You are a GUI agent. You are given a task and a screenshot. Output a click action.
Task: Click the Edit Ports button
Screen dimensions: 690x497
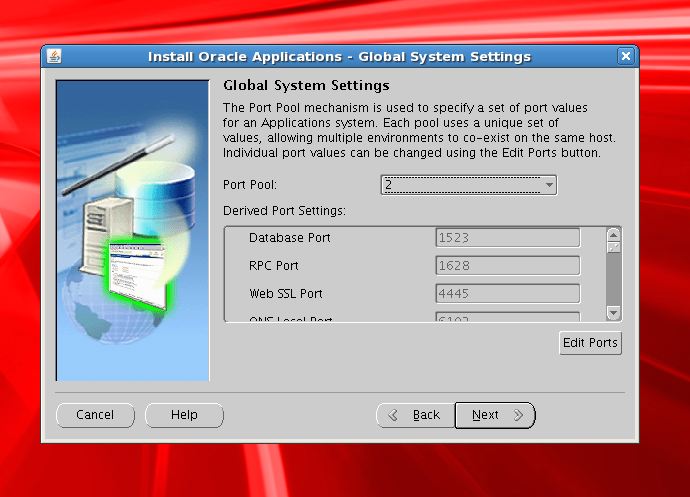point(590,342)
